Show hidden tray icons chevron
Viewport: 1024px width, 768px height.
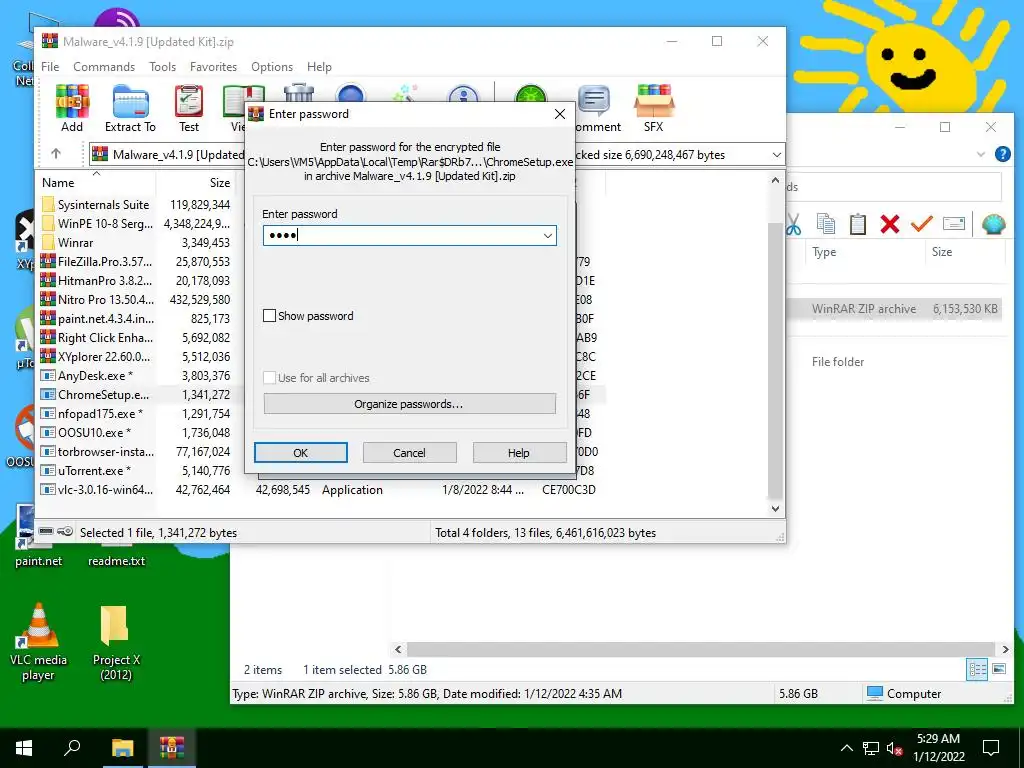pyautogui.click(x=846, y=748)
